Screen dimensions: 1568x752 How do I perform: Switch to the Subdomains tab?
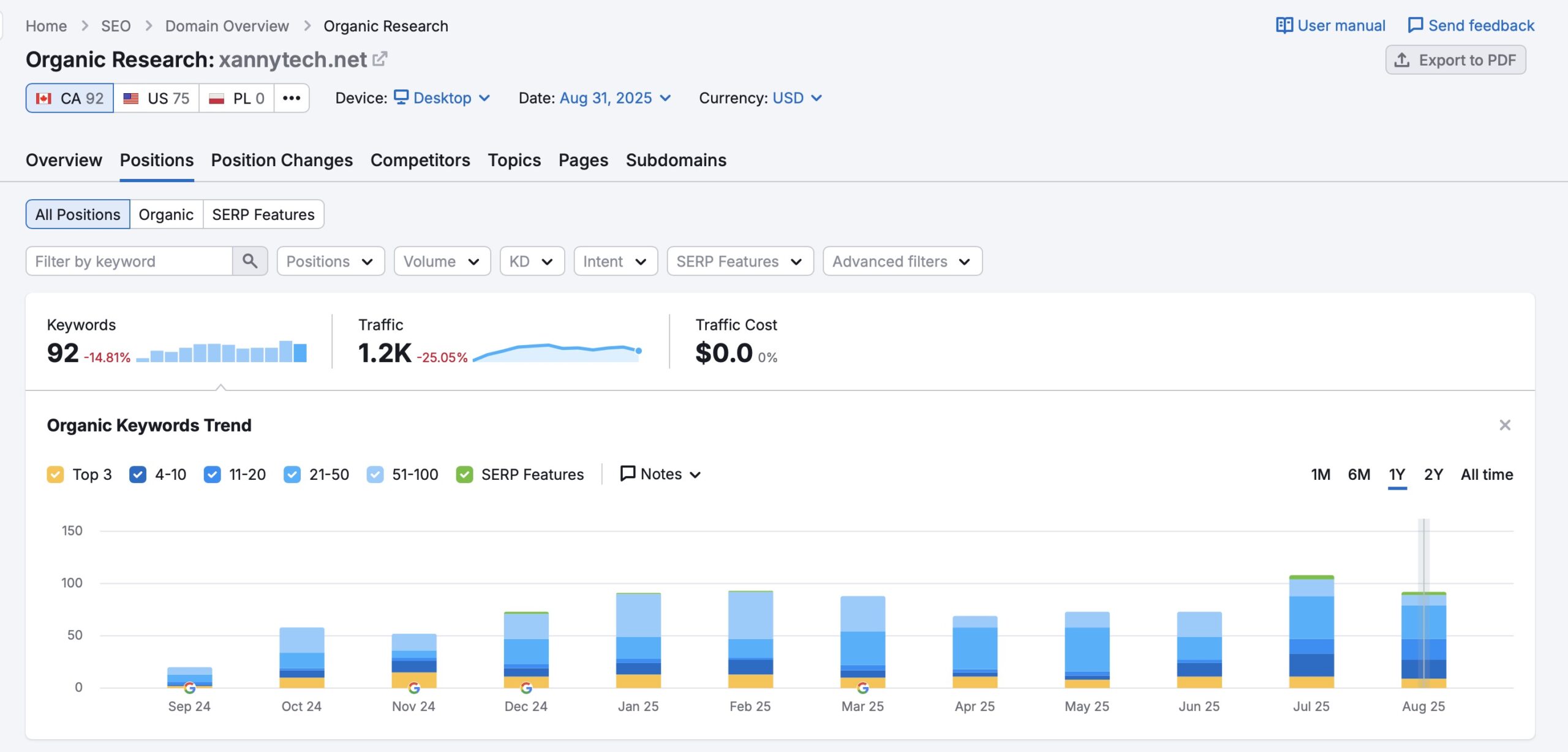pos(676,160)
